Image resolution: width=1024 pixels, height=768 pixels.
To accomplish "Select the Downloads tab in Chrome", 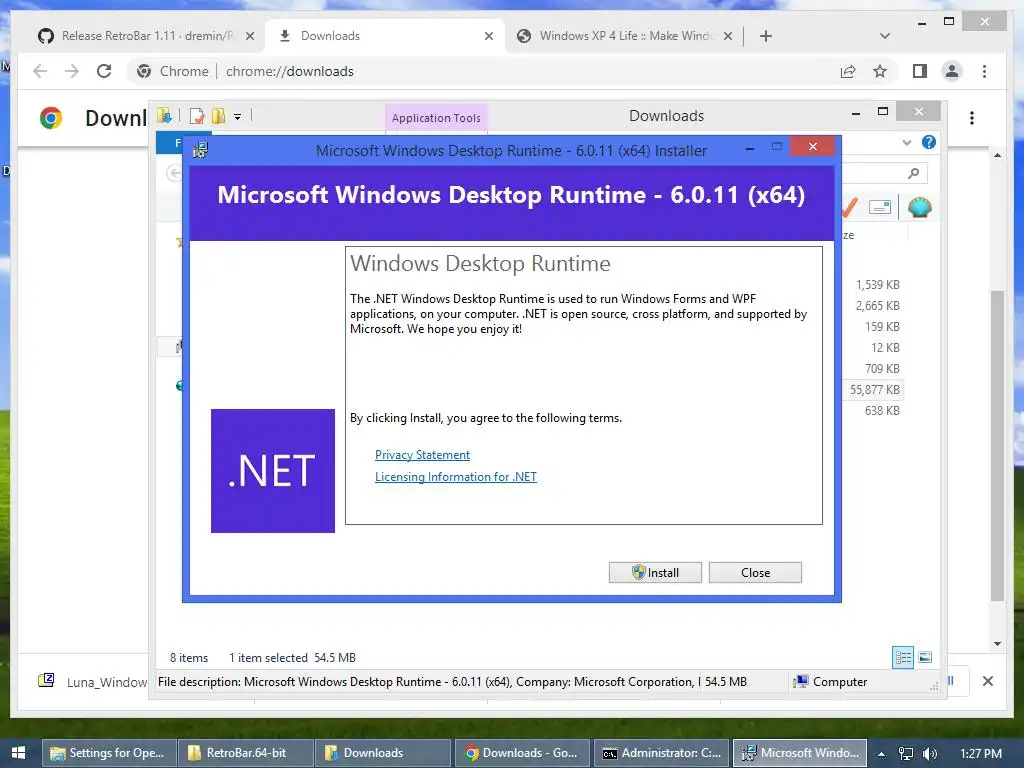I will 385,36.
